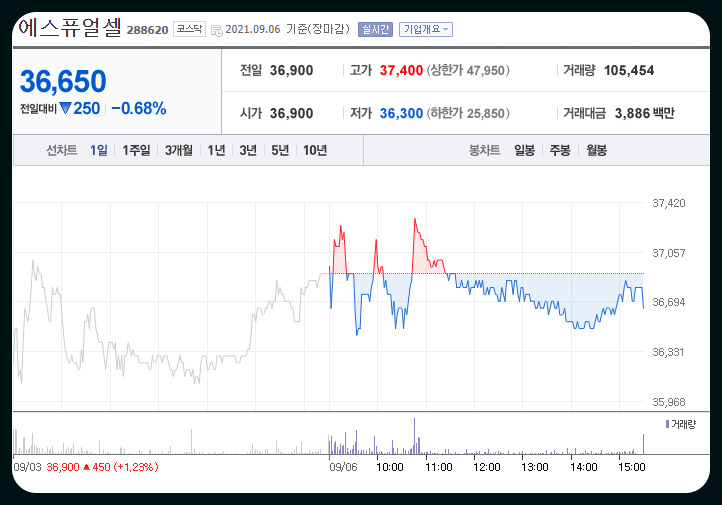The height and width of the screenshot is (505, 722).
Task: Click the lower limit 하한가 25,850 text
Action: tap(468, 113)
